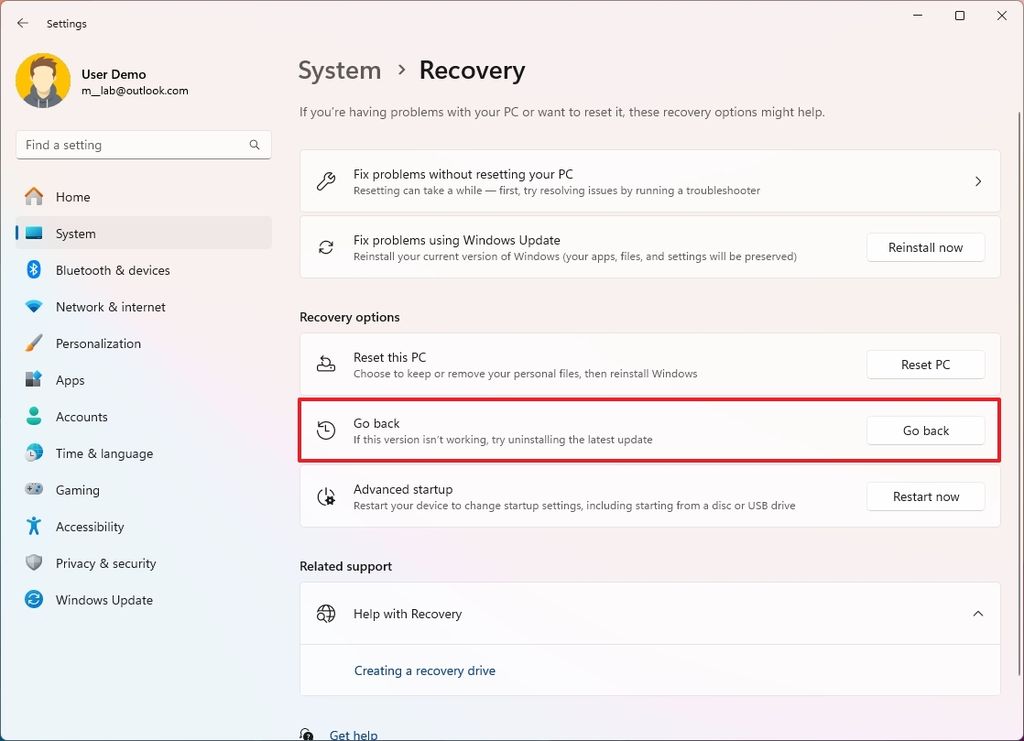Expand Fix problems without resetting your PC

977,181
